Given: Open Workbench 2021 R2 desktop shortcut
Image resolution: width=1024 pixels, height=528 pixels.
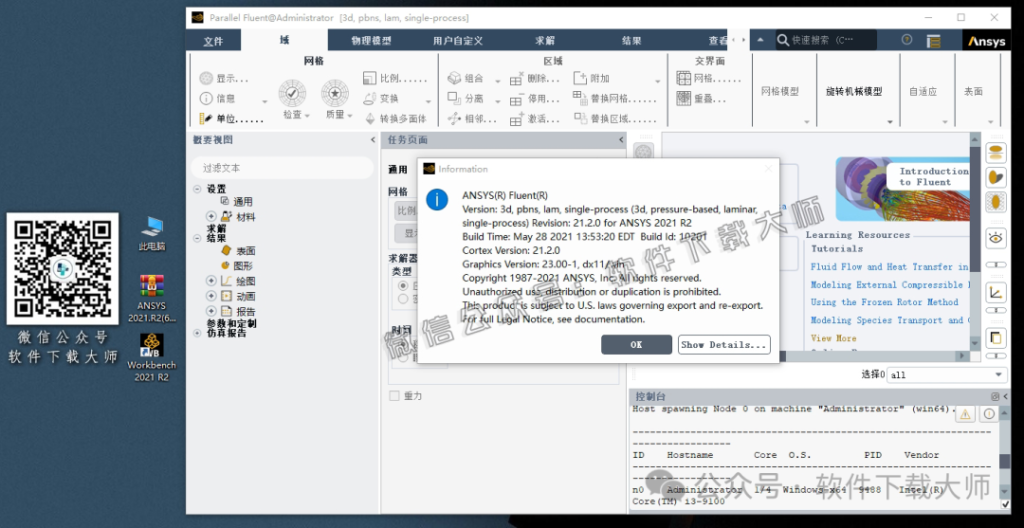Looking at the screenshot, I should pyautogui.click(x=152, y=357).
